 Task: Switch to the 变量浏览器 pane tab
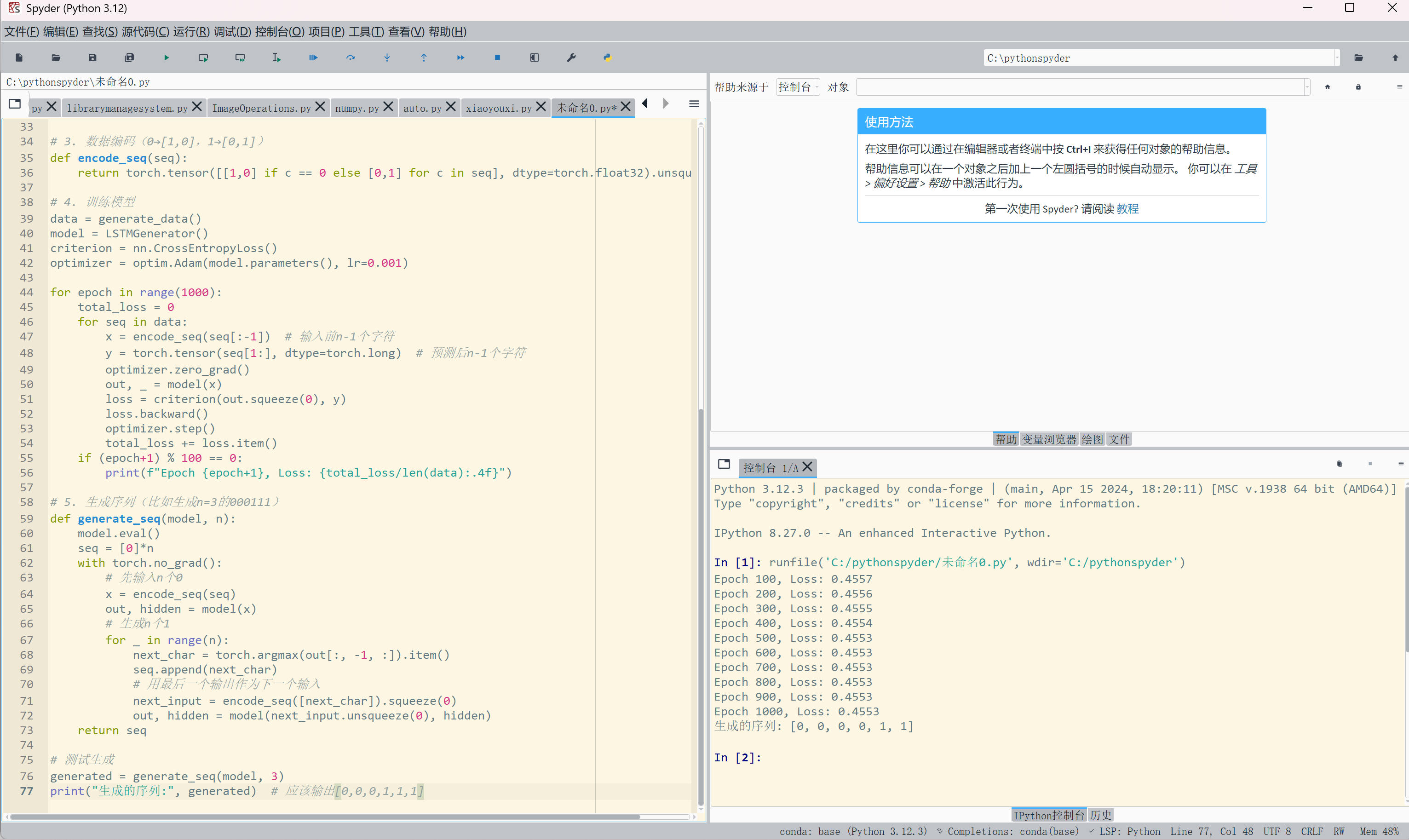click(1048, 439)
